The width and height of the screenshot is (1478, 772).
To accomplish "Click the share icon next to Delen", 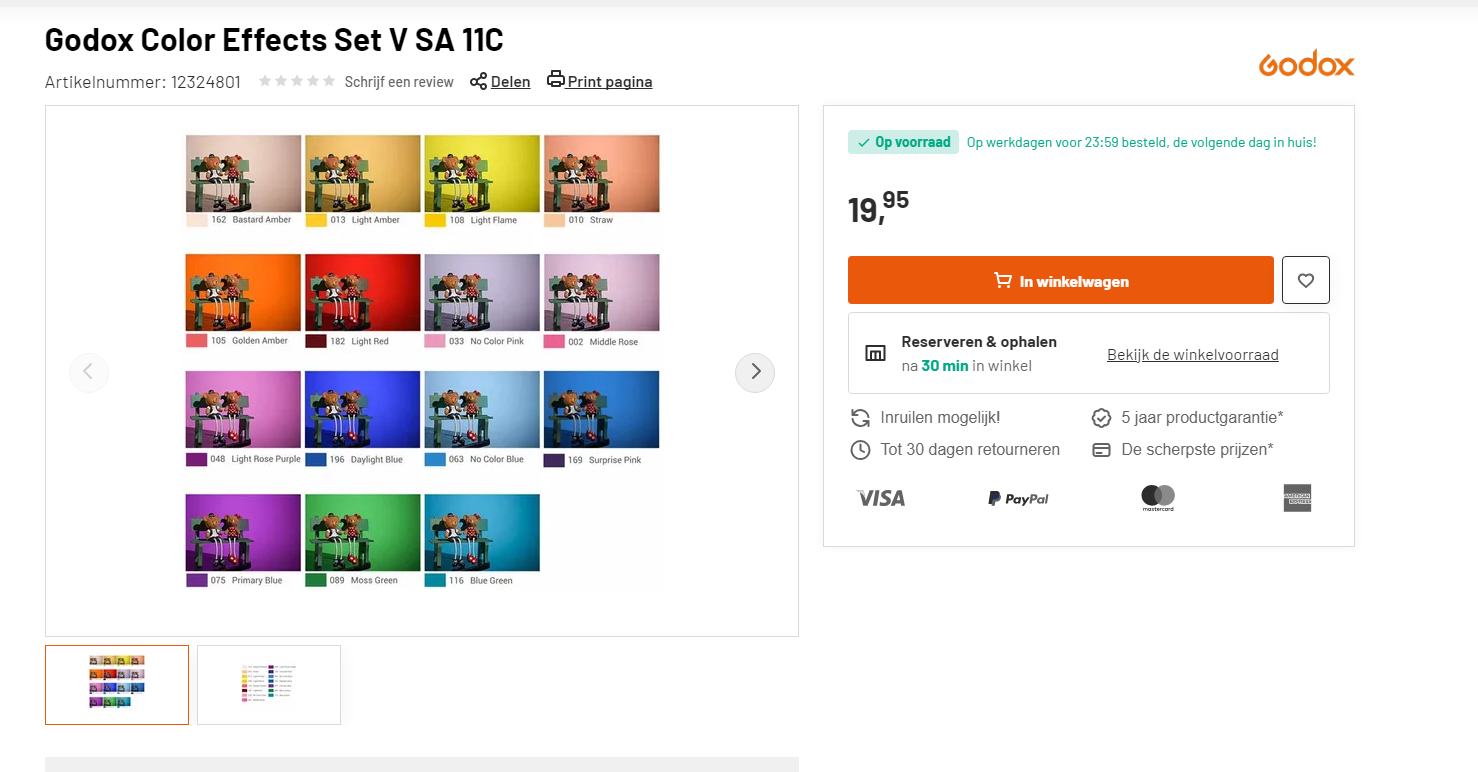I will click(x=478, y=81).
